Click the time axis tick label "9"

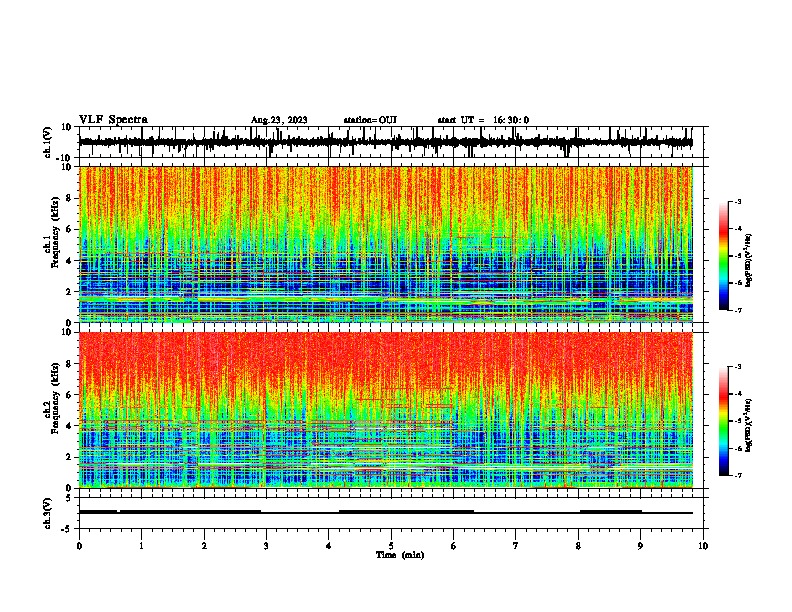640,546
